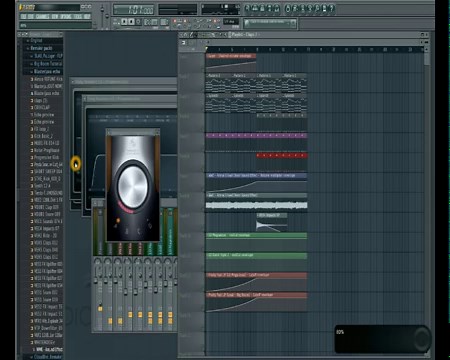Collapse the Remake packs folder
450x360 pixels.
pos(41,48)
